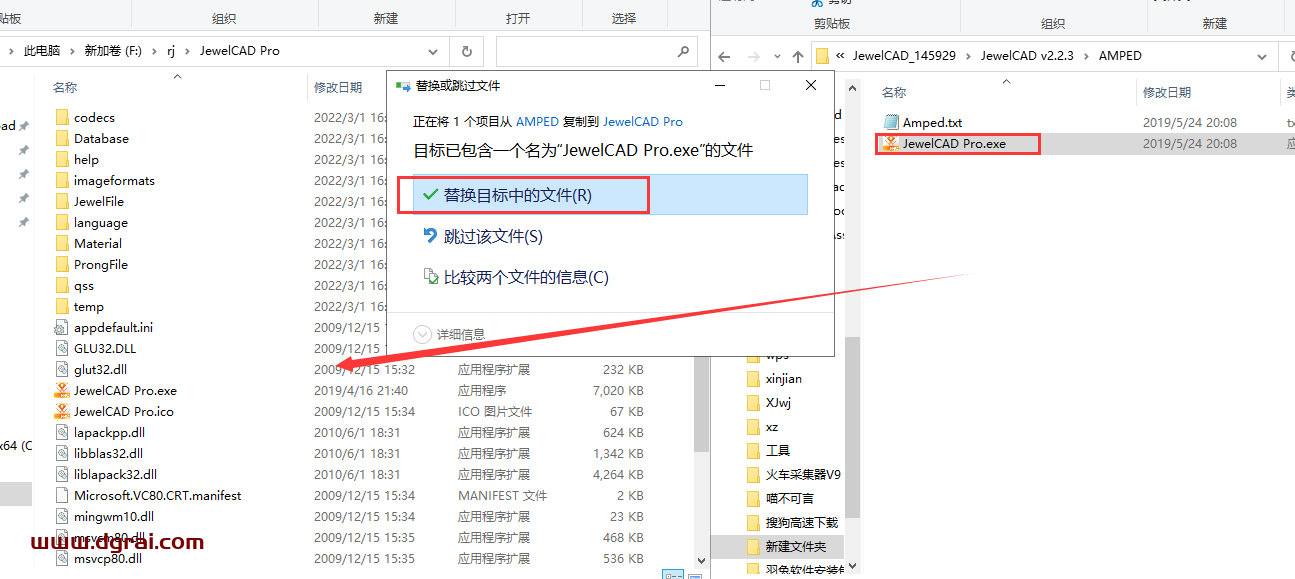The height and width of the screenshot is (579, 1295).
Task: Click the green checkmark icon for replace file
Action: click(431, 194)
